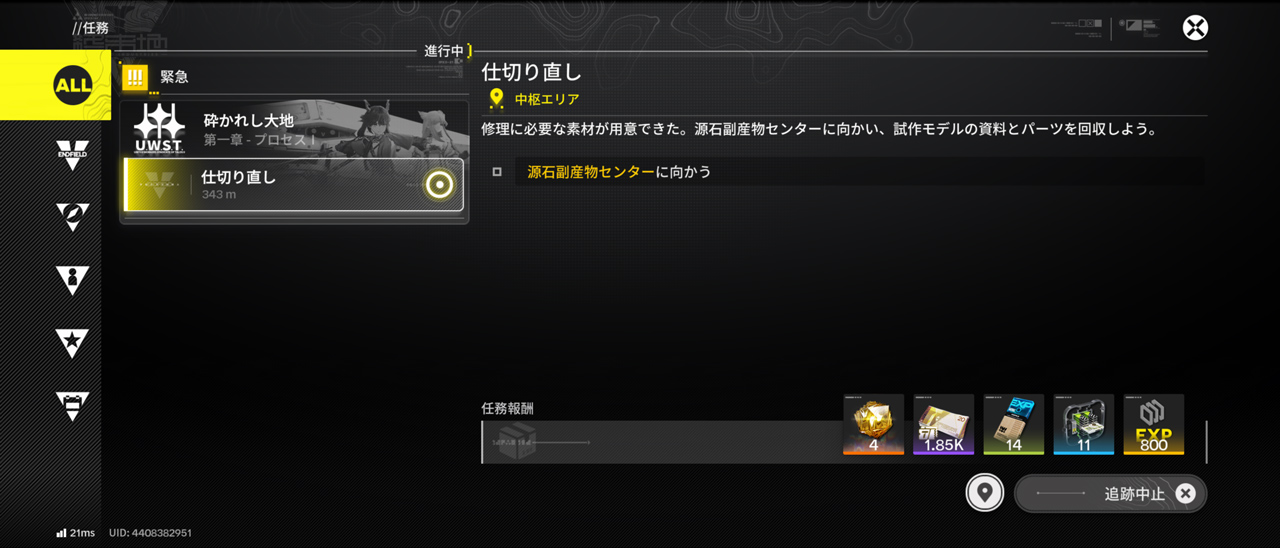Select the 仕切り直し mission entry

[x=294, y=185]
